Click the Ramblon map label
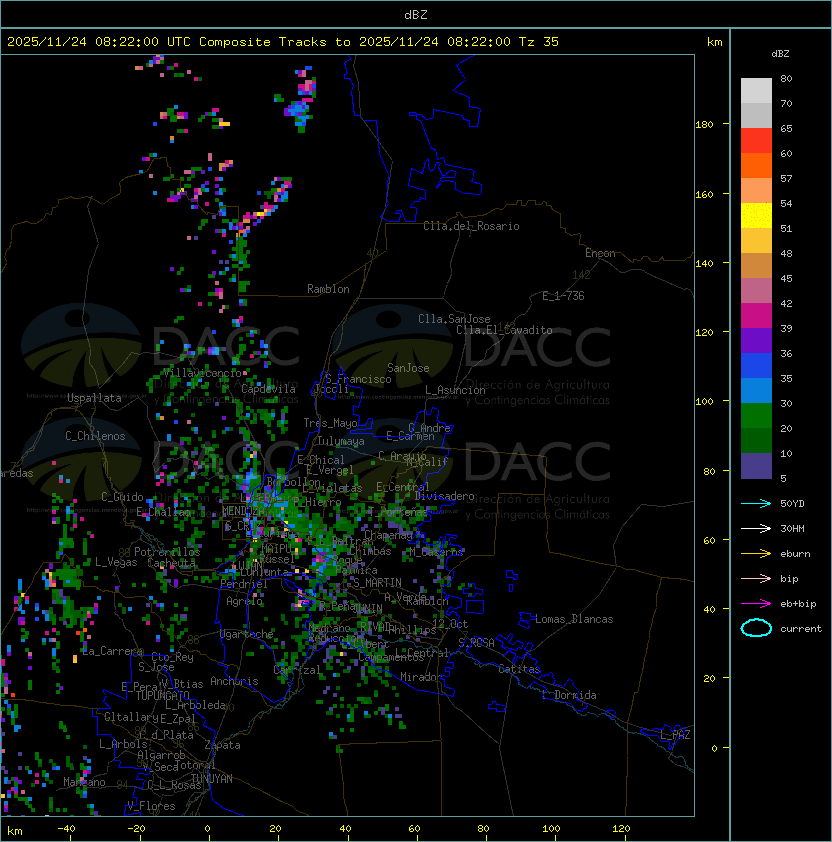The image size is (832, 842). point(328,289)
